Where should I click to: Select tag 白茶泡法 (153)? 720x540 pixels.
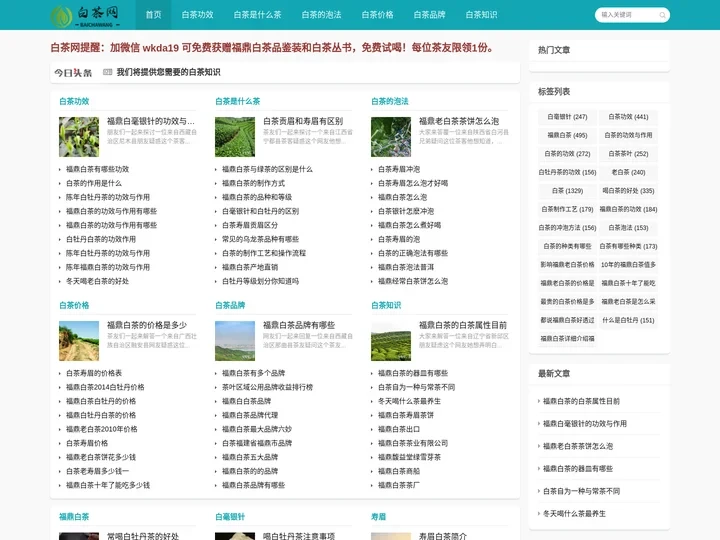click(x=628, y=228)
